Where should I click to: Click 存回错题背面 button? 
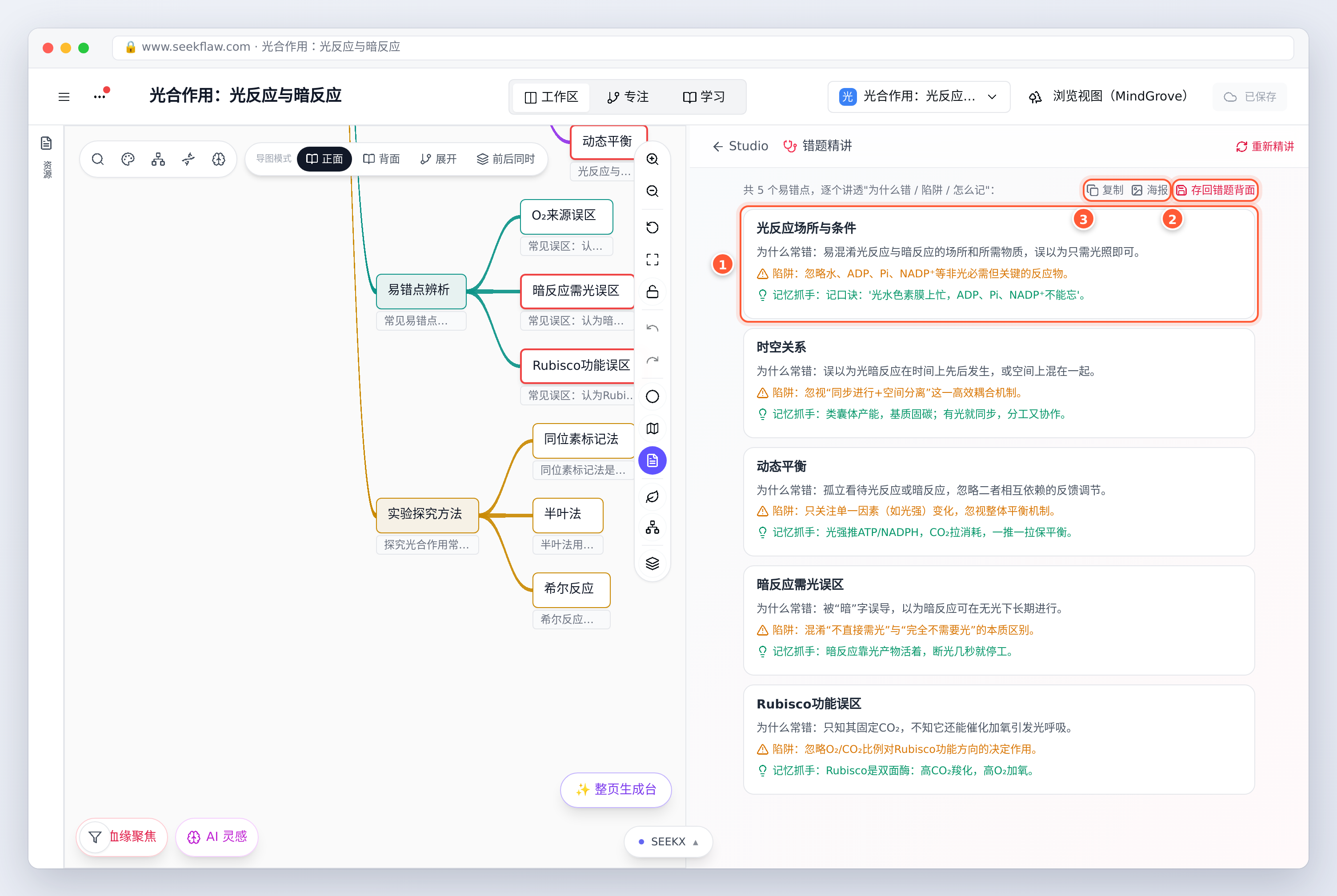[1215, 190]
